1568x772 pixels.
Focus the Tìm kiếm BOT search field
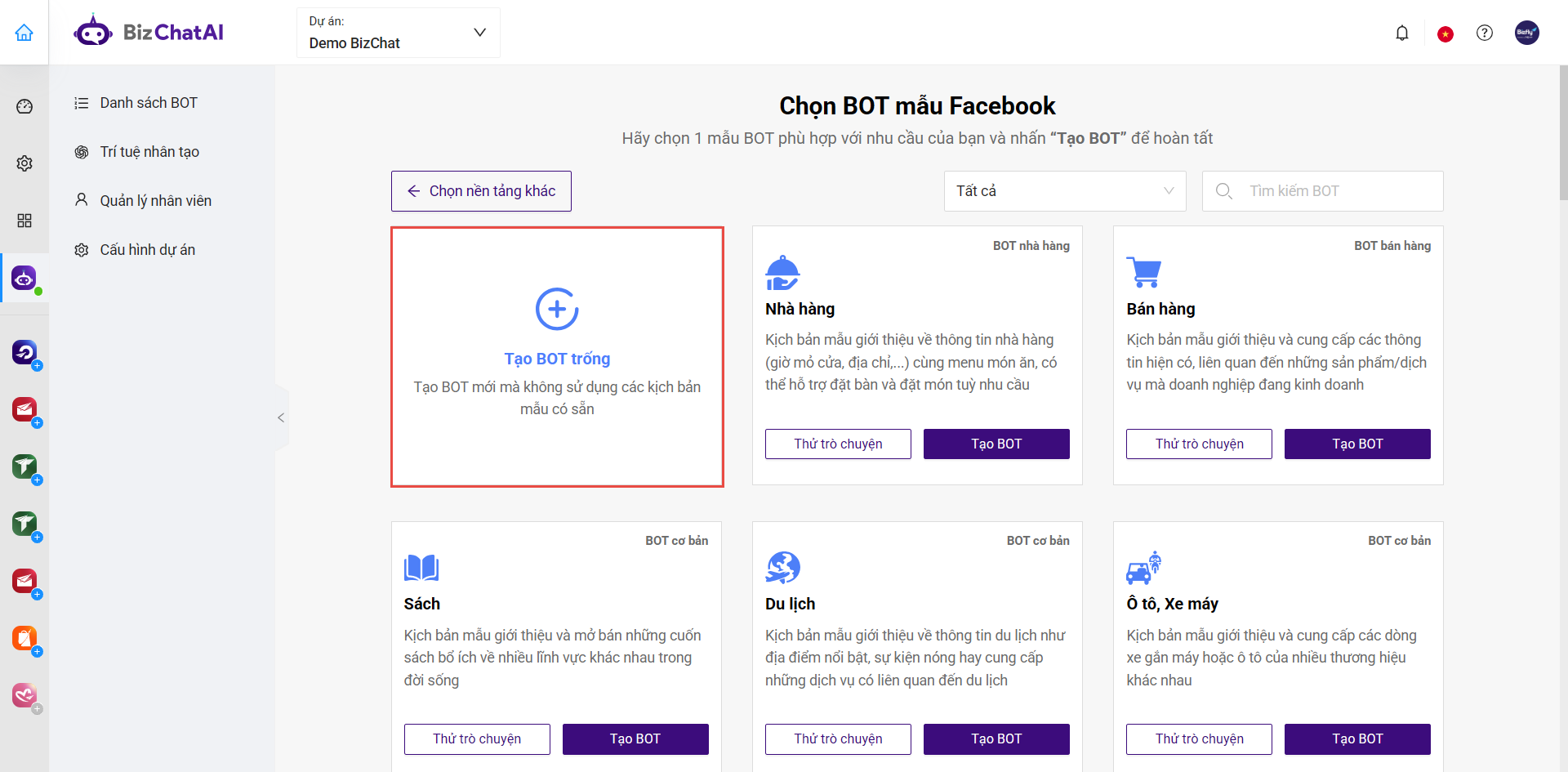click(1322, 191)
